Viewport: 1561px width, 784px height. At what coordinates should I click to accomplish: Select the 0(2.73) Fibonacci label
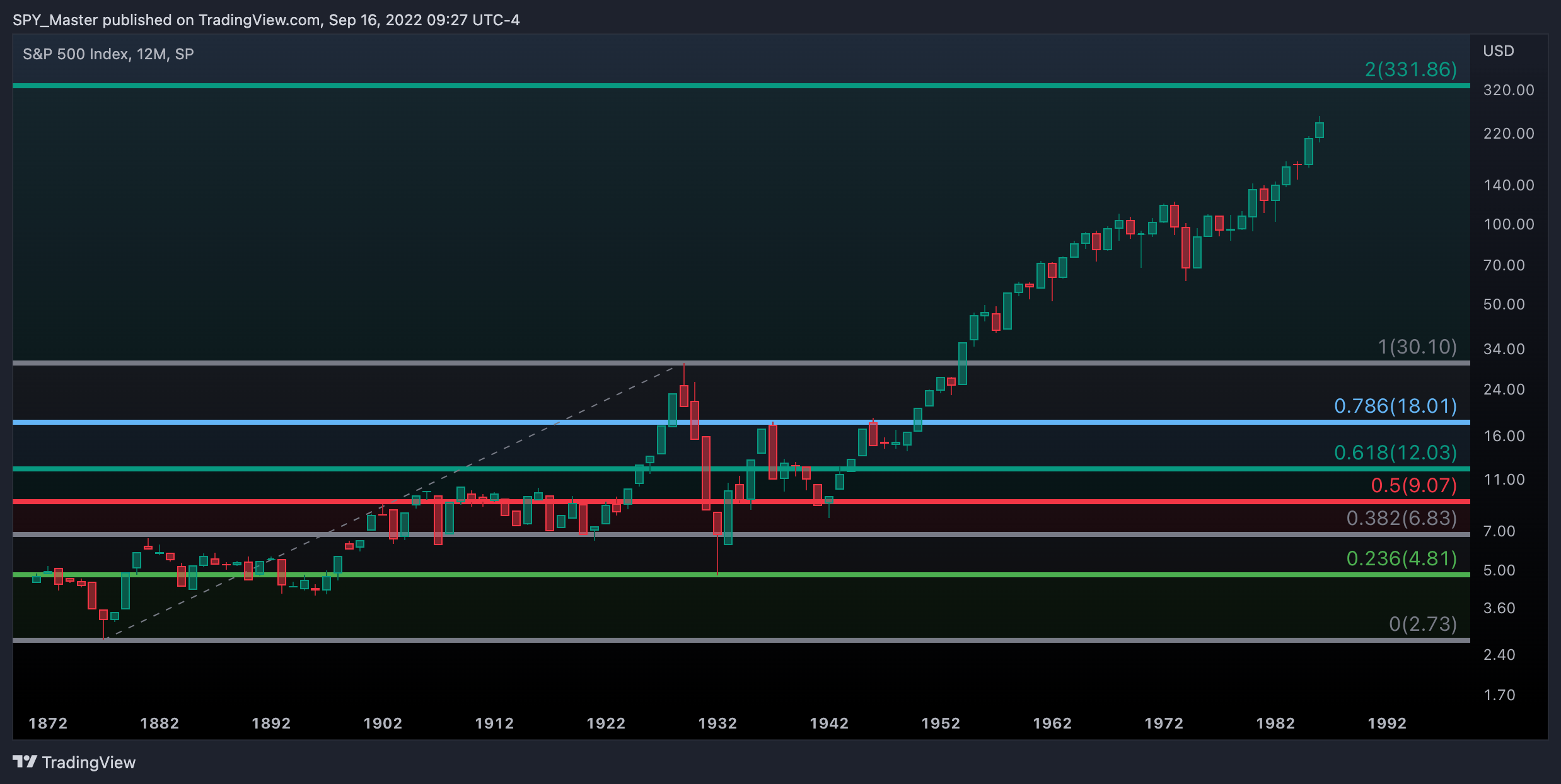click(1423, 624)
